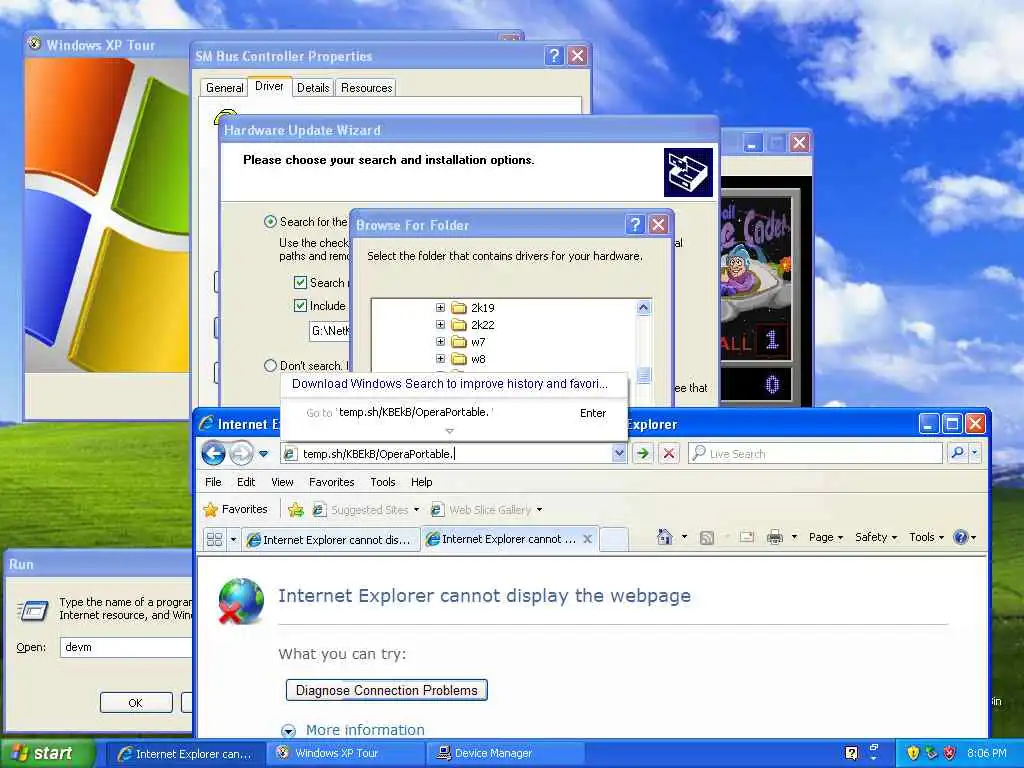1024x768 pixels.
Task: Click the Open field in Run dialog
Action: point(127,647)
